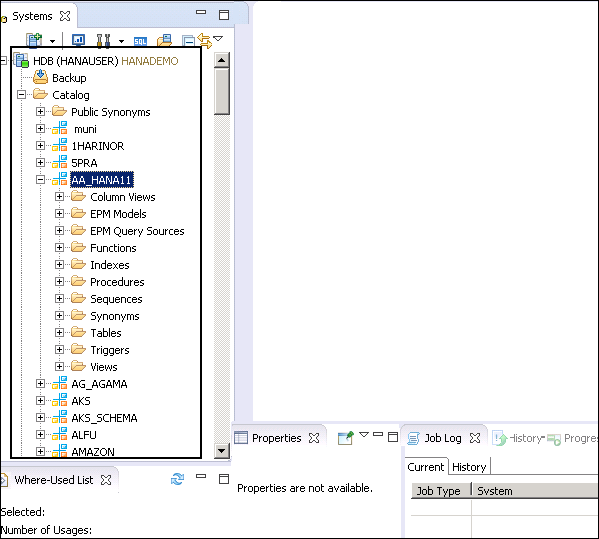599x539 pixels.
Task: Expand the Column Views folder
Action: (59, 196)
